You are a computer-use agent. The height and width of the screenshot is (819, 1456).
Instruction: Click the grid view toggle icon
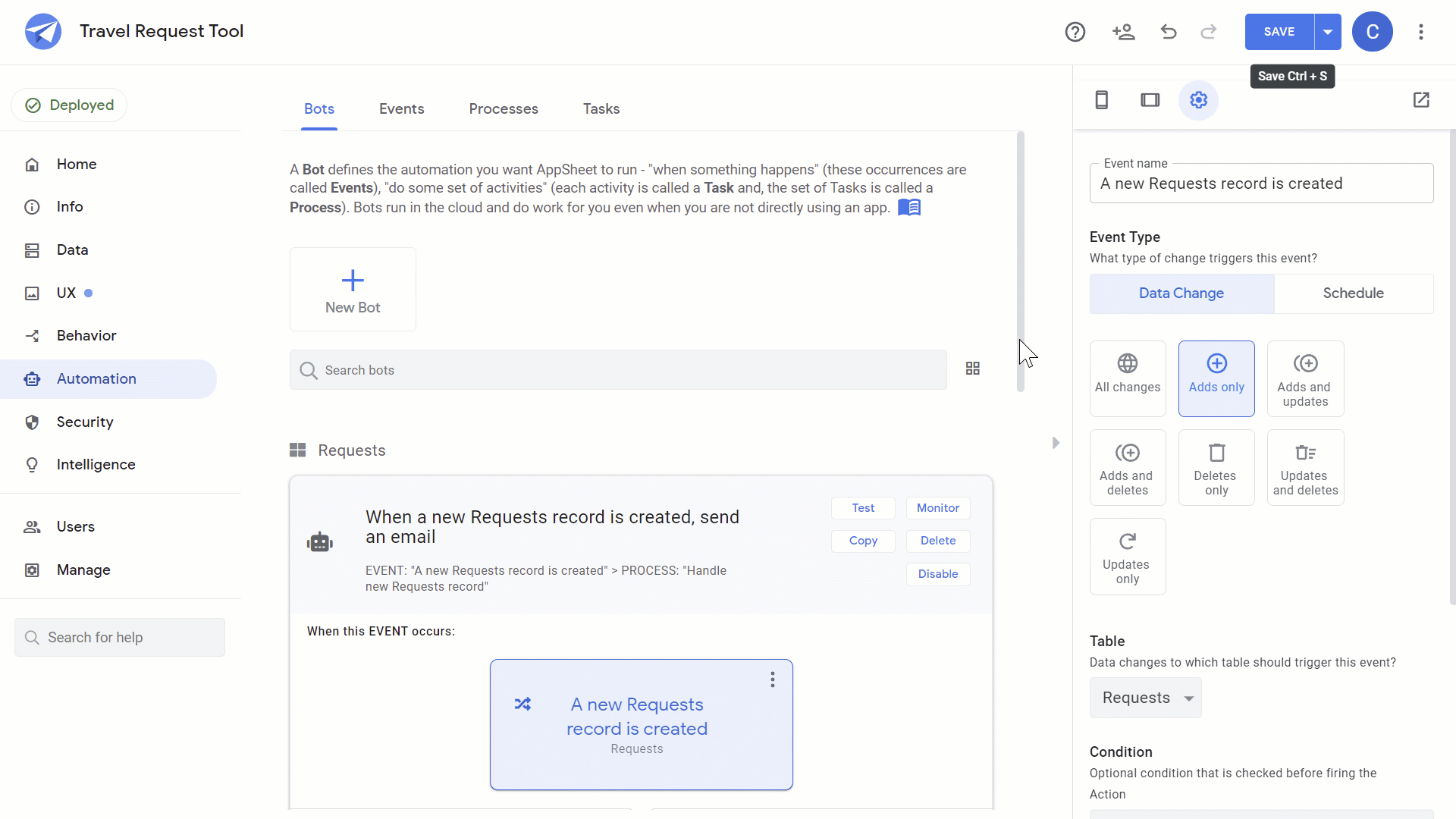pyautogui.click(x=972, y=369)
